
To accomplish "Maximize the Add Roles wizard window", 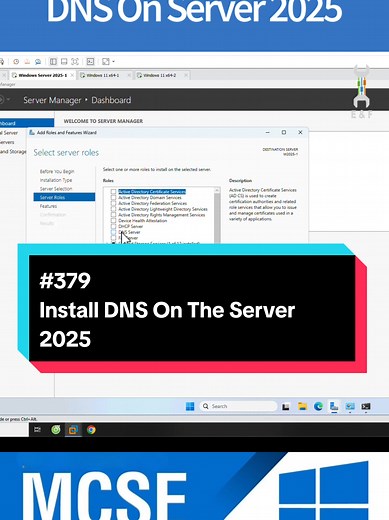I will tap(284, 132).
